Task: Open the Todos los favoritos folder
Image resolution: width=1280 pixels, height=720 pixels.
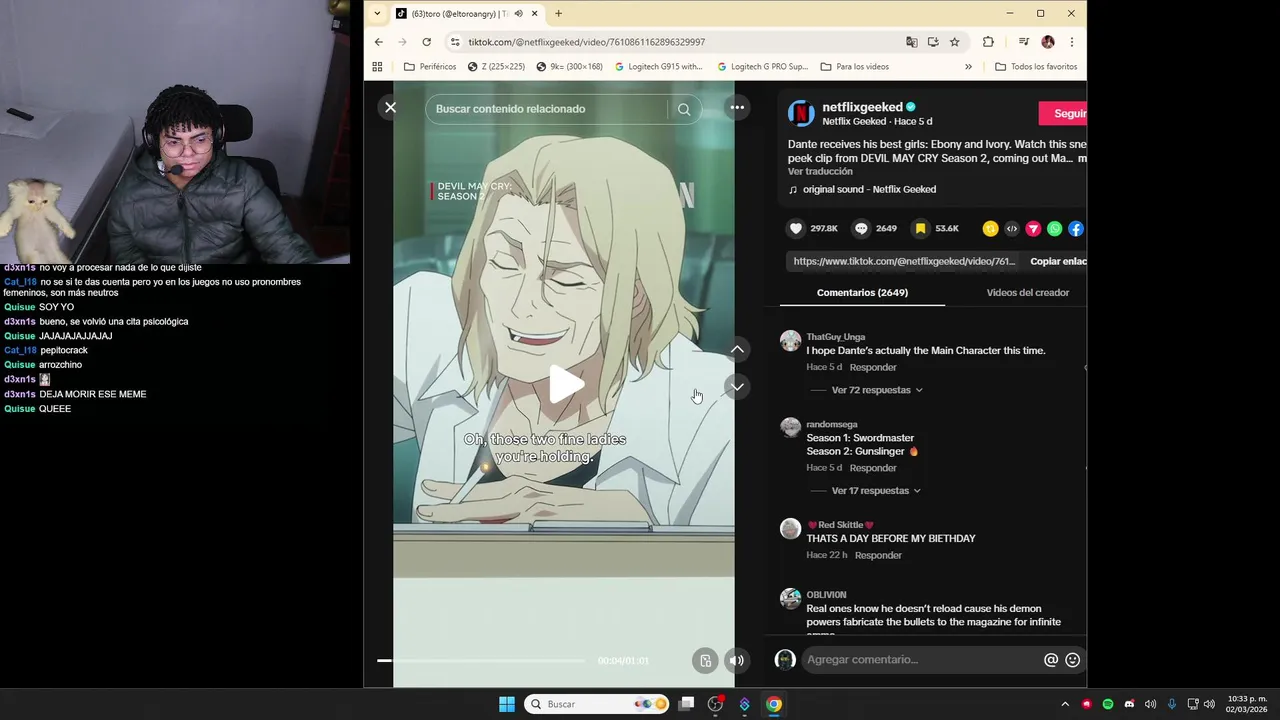Action: 1036,67
